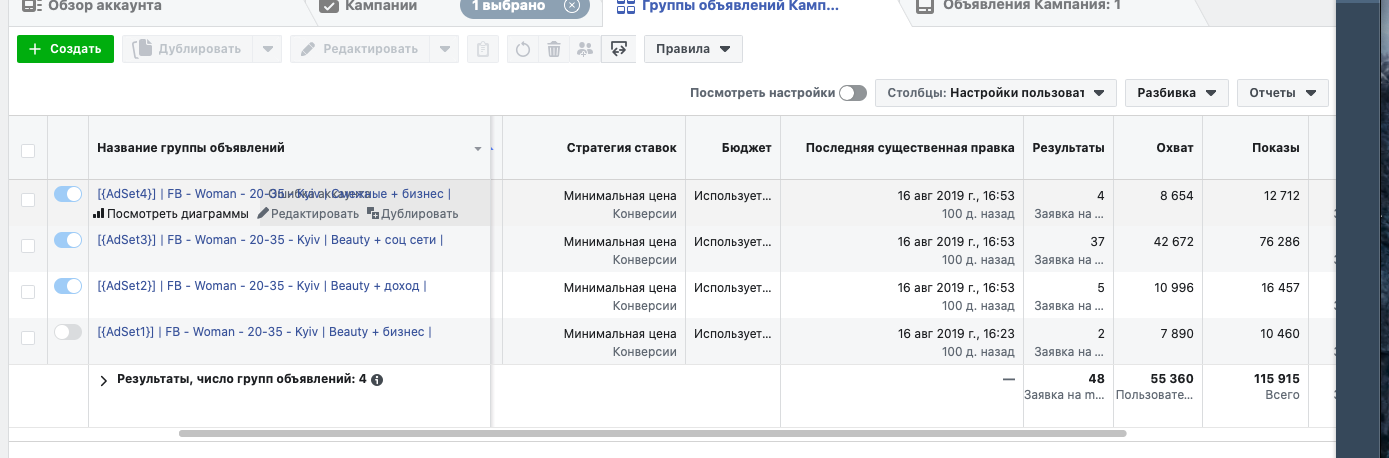
Task: Click the 37 results value for AdSet3
Action: pos(1097,241)
